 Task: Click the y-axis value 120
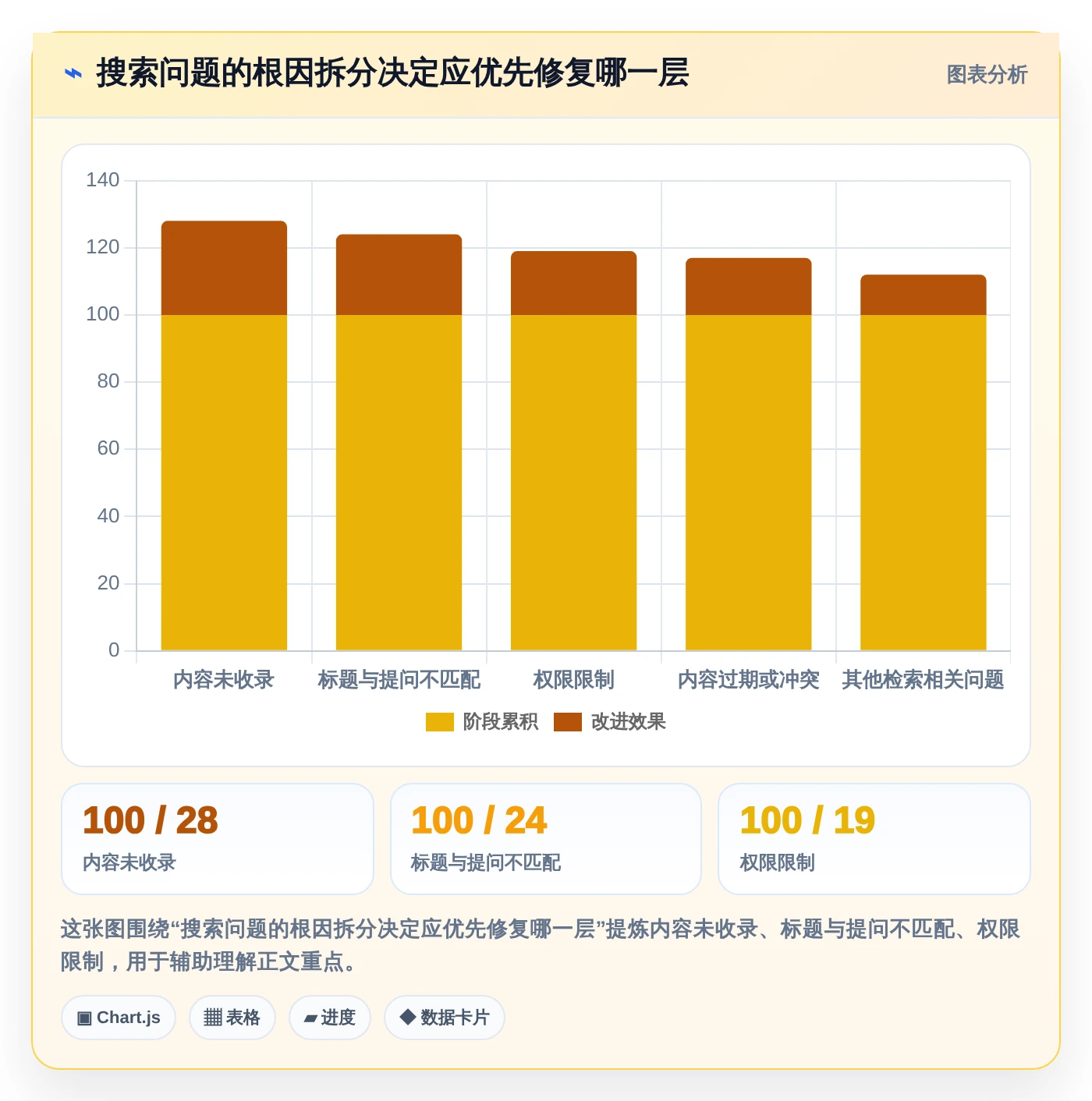pos(102,247)
